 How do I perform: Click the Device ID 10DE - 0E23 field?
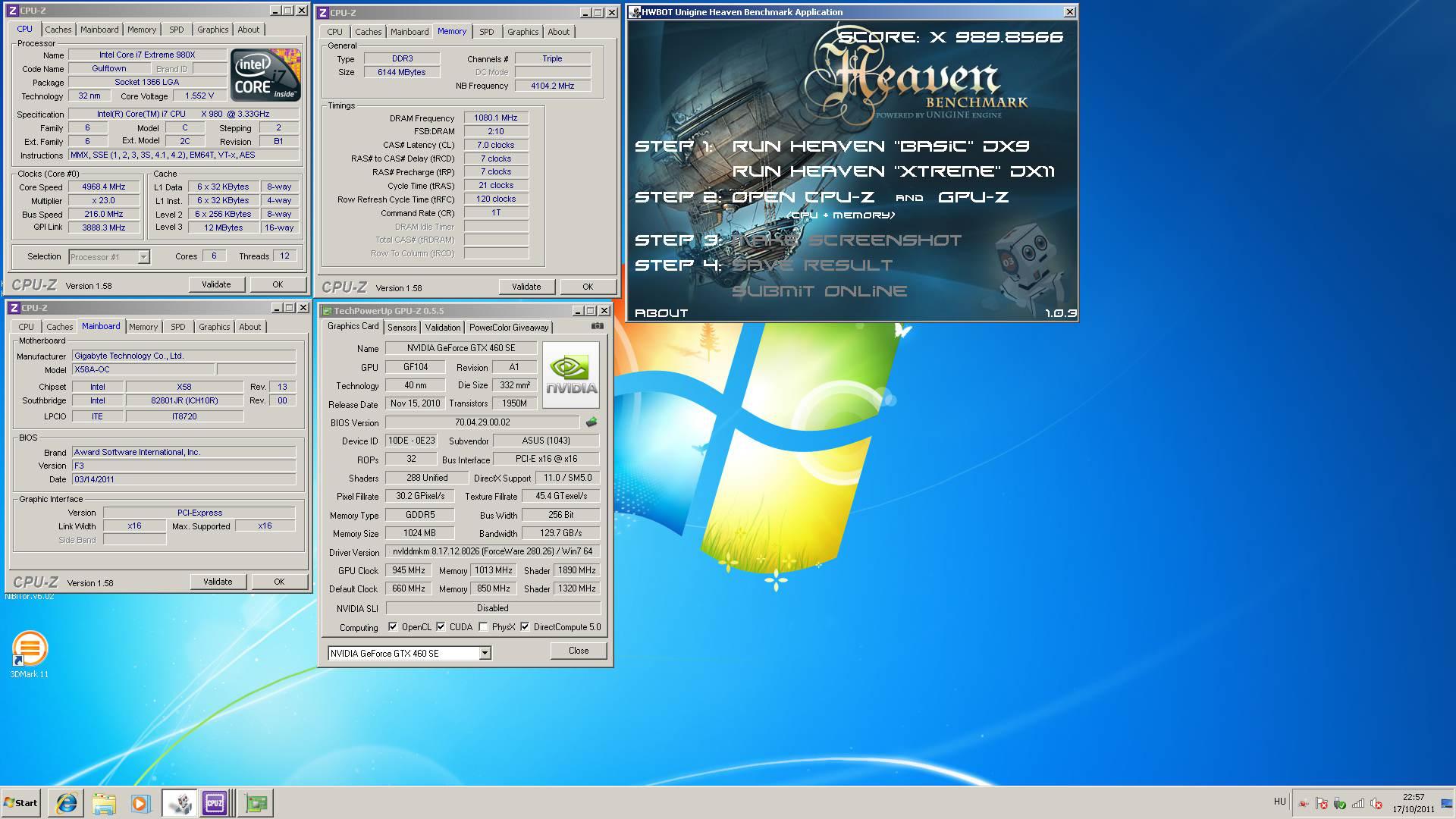[x=411, y=441]
